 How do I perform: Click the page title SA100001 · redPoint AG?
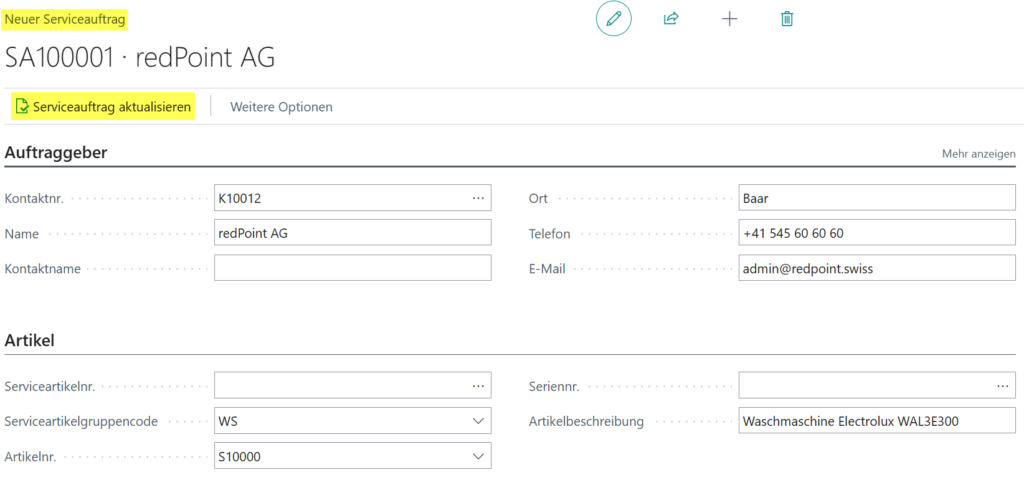pyautogui.click(x=140, y=58)
